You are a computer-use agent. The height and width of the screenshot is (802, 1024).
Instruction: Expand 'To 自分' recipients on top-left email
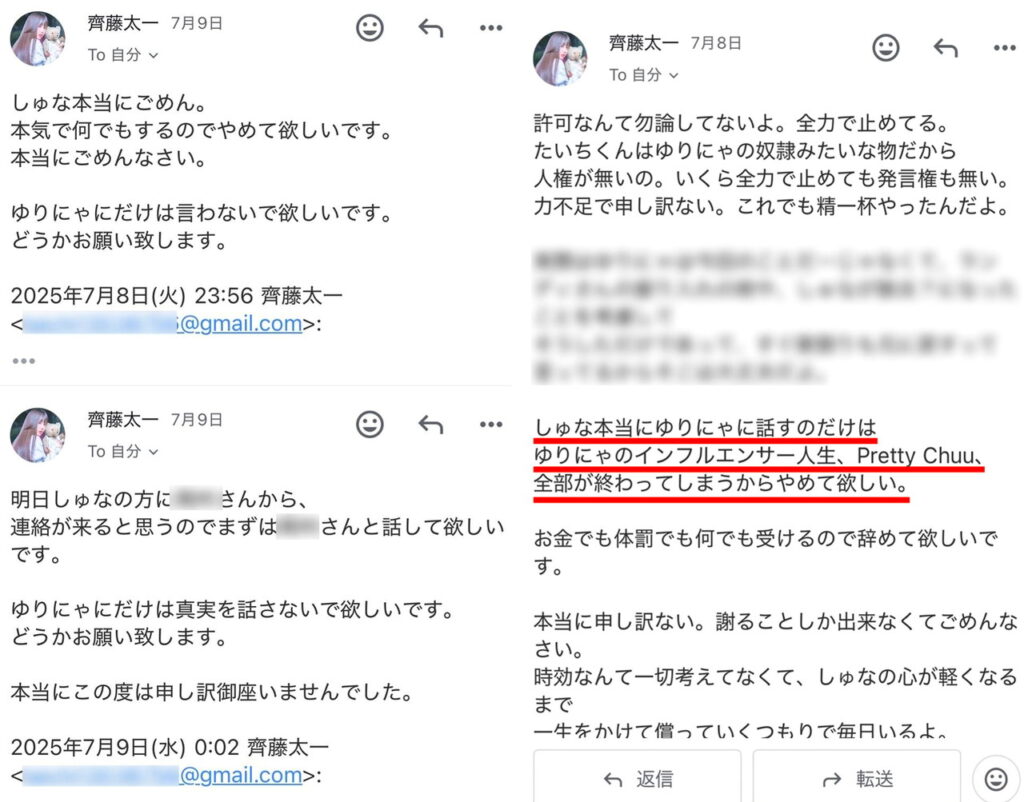point(123,55)
